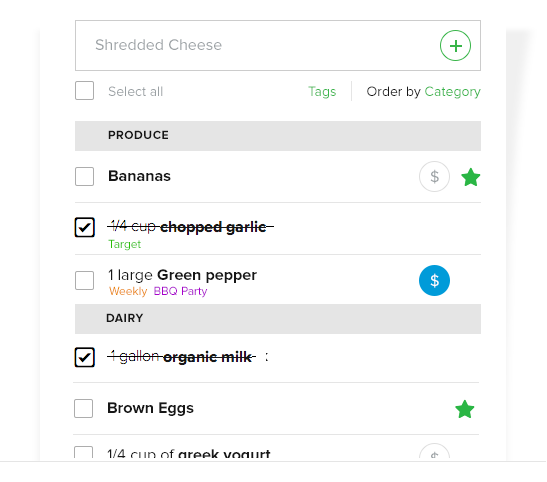547x482 pixels.
Task: Click the green plus add-item icon
Action: [455, 45]
